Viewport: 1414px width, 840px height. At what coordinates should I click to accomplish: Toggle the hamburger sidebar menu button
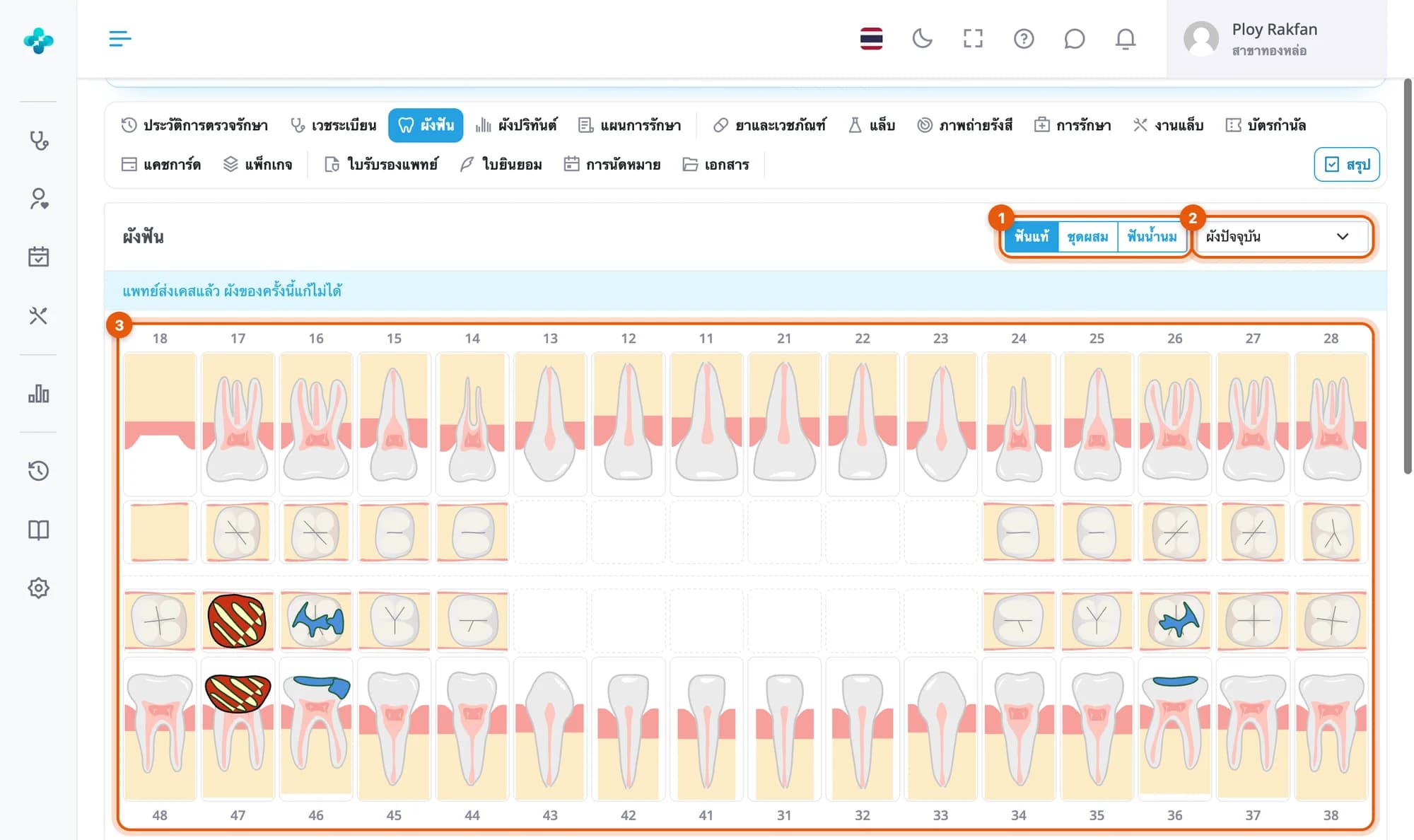(119, 38)
